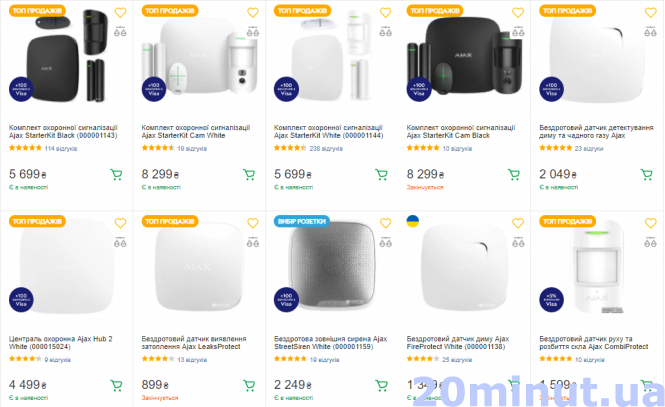Add Ajax StarterKit Black to wishlist

pos(120,13)
